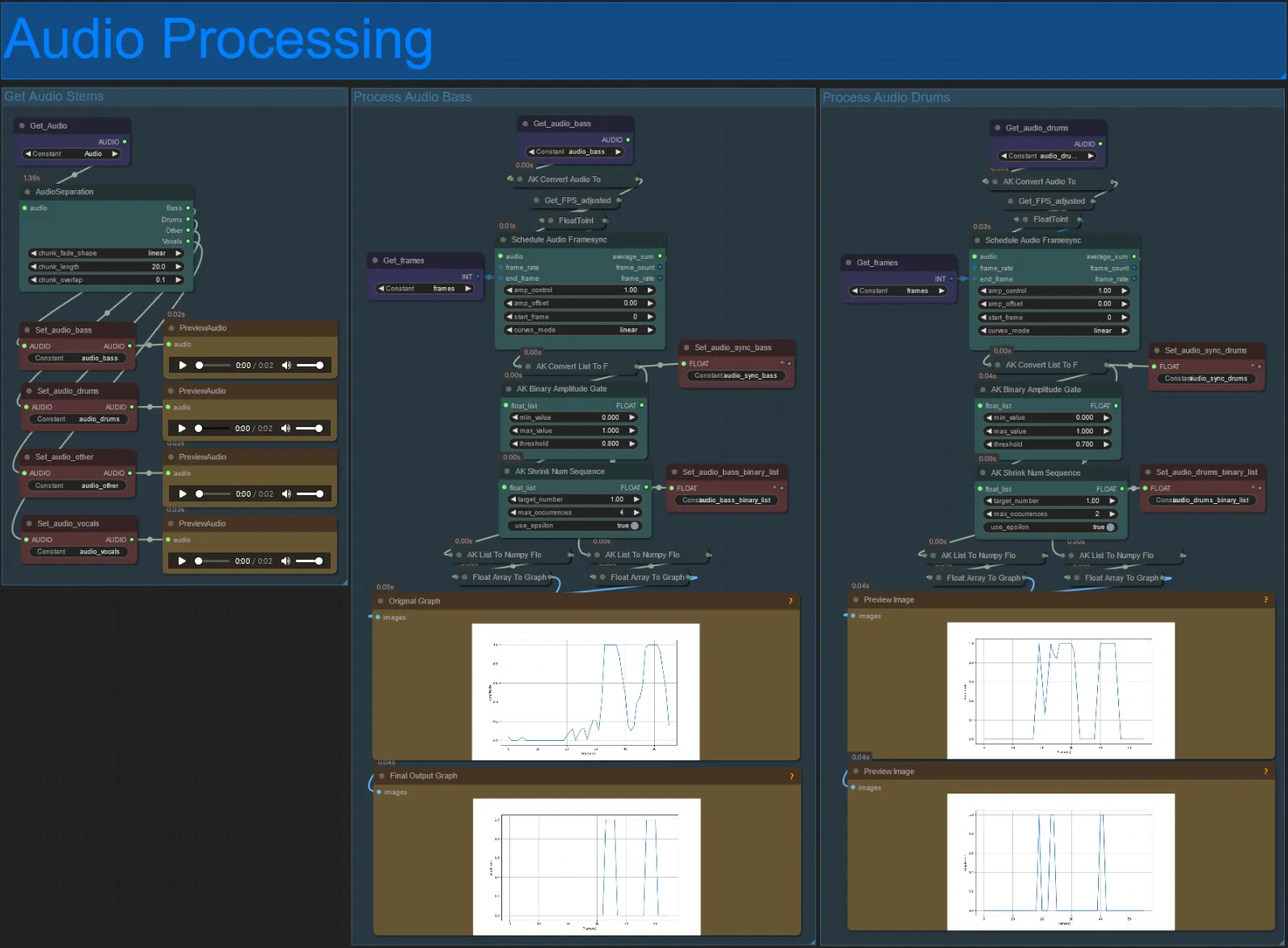Open Constant audio_bass selector in Get_audio_bass
Screen dimensions: 1288x948
pos(575,152)
